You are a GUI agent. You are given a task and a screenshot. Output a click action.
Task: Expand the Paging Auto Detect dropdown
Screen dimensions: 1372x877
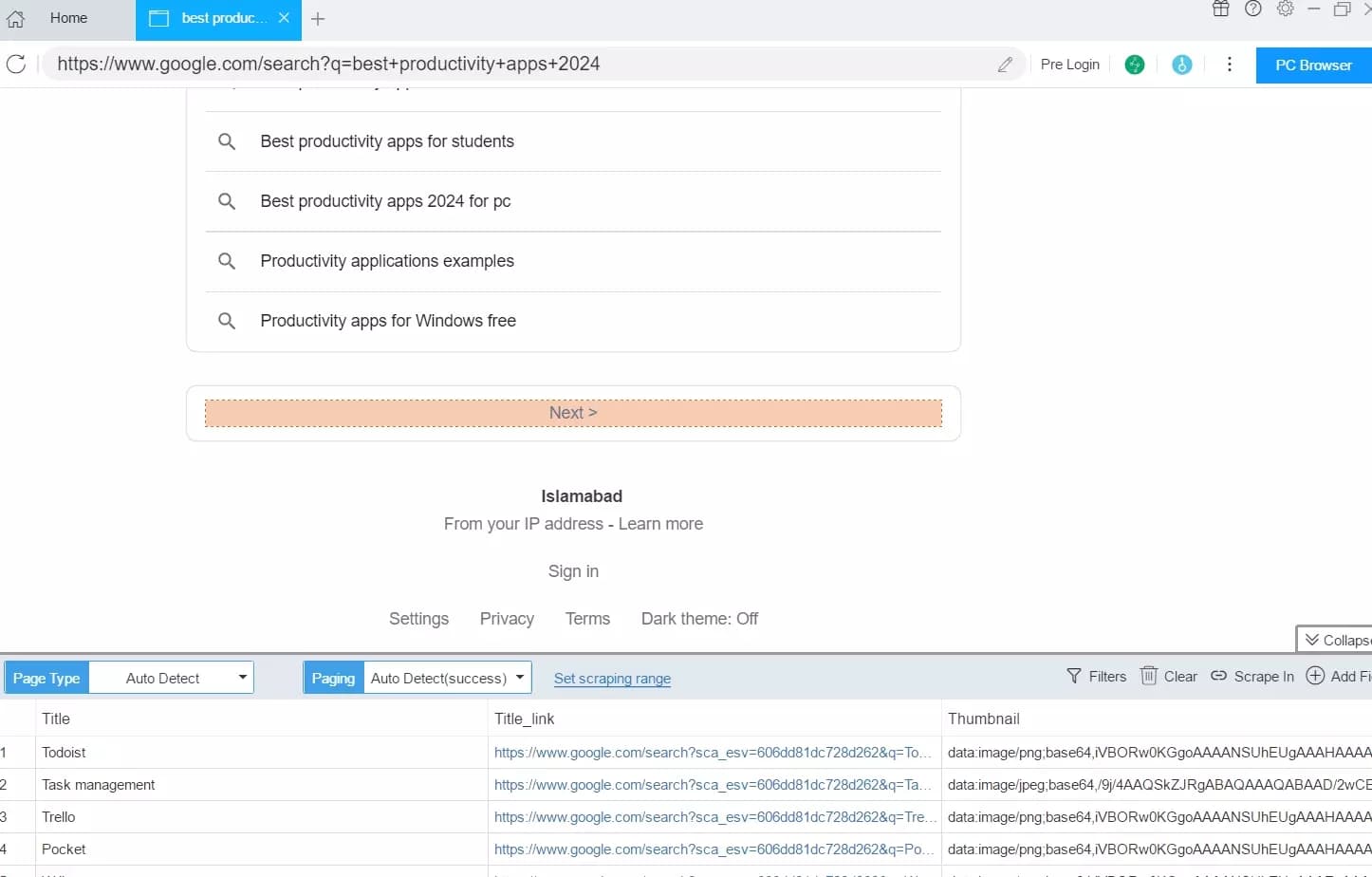(x=520, y=678)
